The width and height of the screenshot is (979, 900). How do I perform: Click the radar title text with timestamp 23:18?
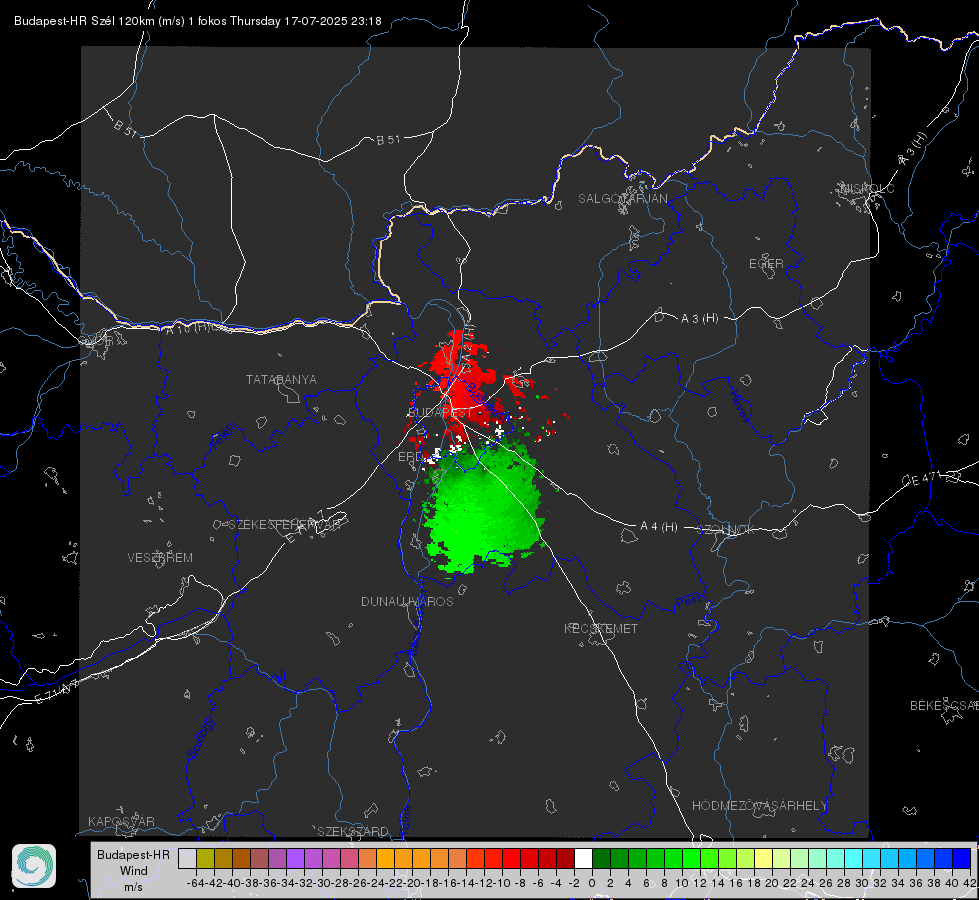tap(197, 21)
